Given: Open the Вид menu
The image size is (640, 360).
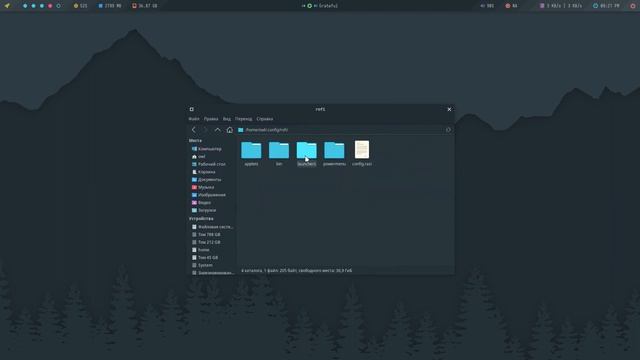Looking at the screenshot, I should (227, 119).
